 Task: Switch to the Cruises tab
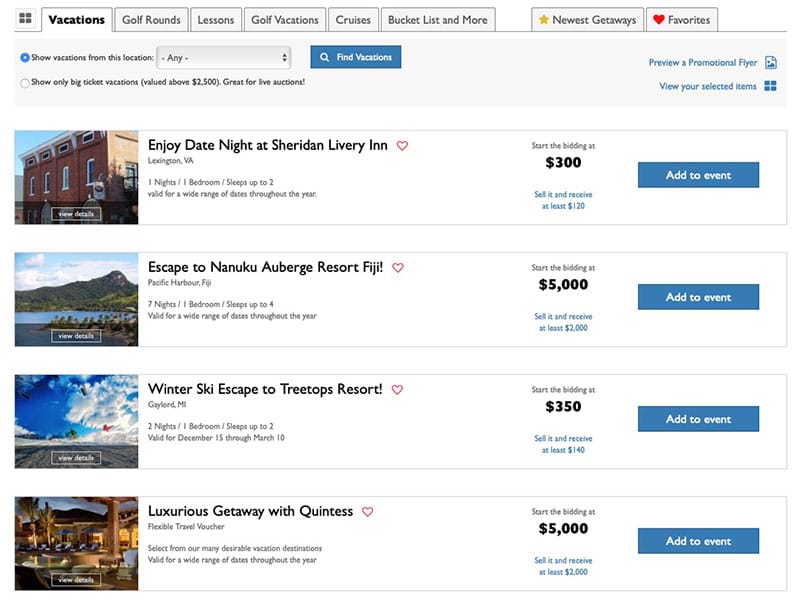(x=353, y=20)
